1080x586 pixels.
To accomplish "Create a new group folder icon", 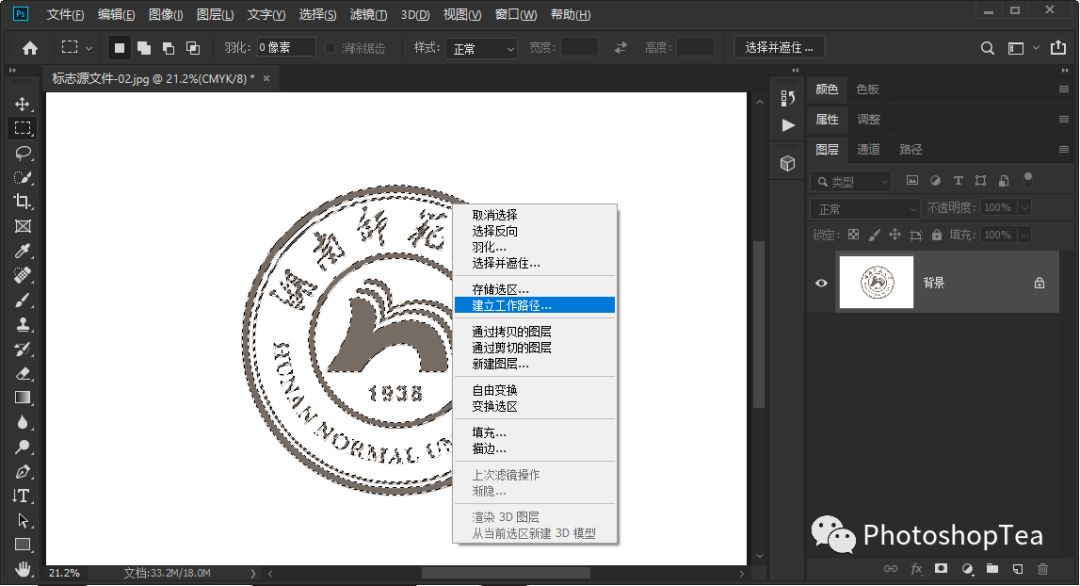I will 992,569.
